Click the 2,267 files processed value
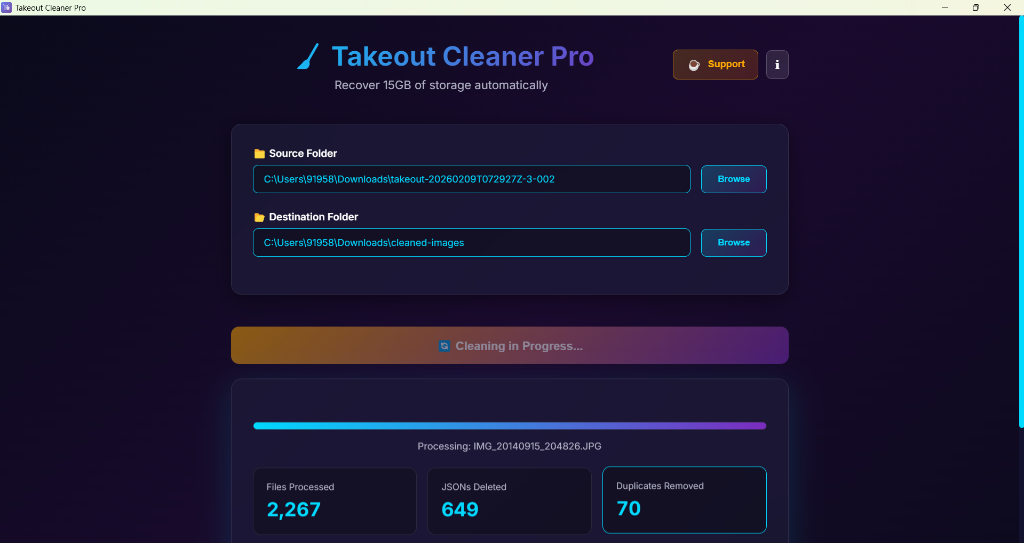The width and height of the screenshot is (1024, 543). [x=294, y=510]
